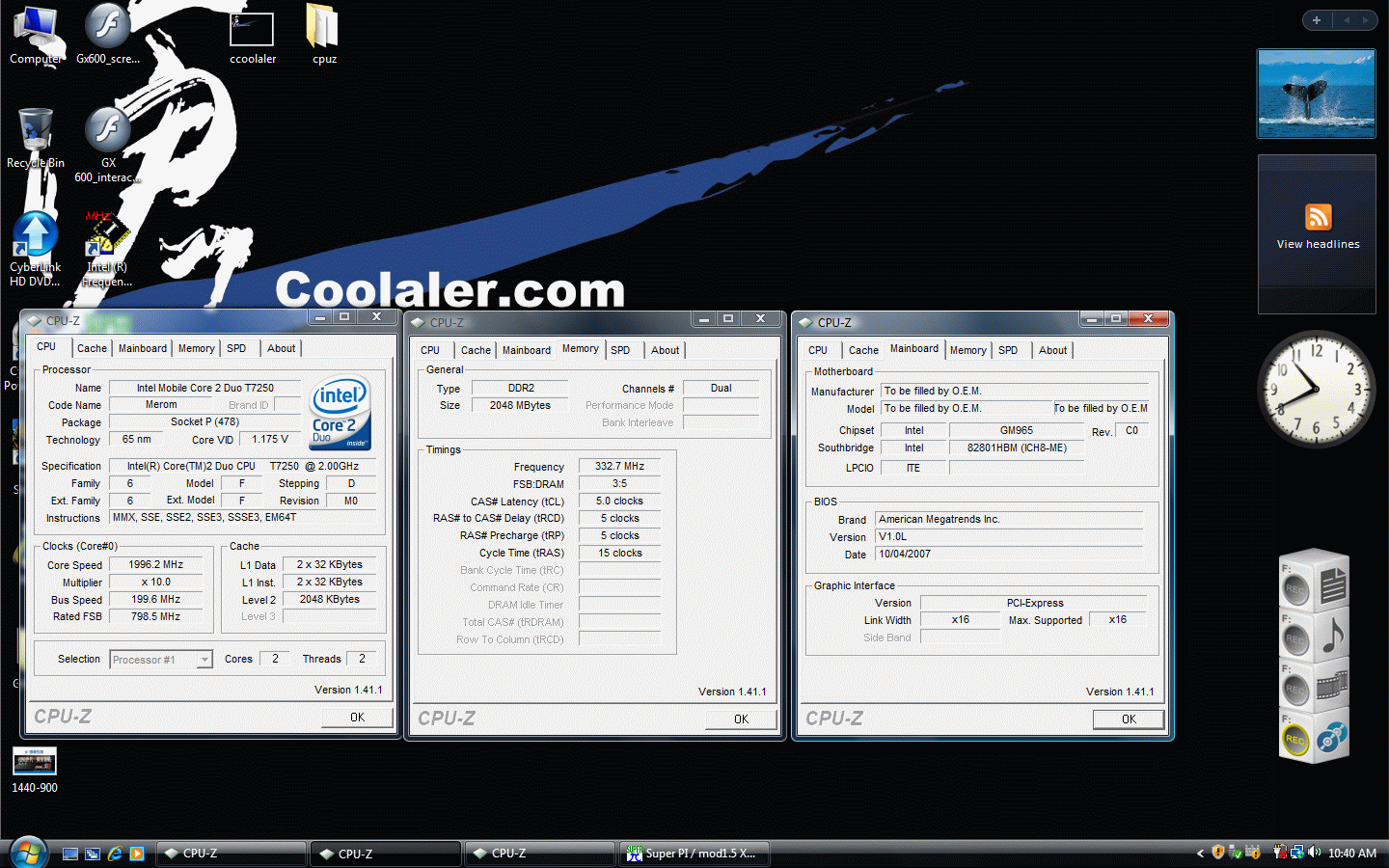
Task: Click the document icon on recorder gadget
Action: click(x=1333, y=585)
